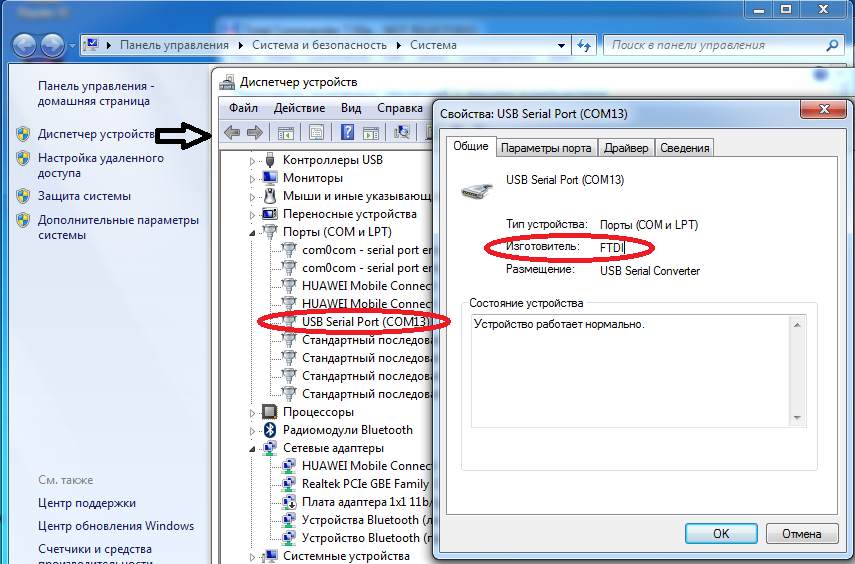Open breadcrumb arrow after Система и безопасность
Viewport: 855px width, 564px height.
click(399, 45)
